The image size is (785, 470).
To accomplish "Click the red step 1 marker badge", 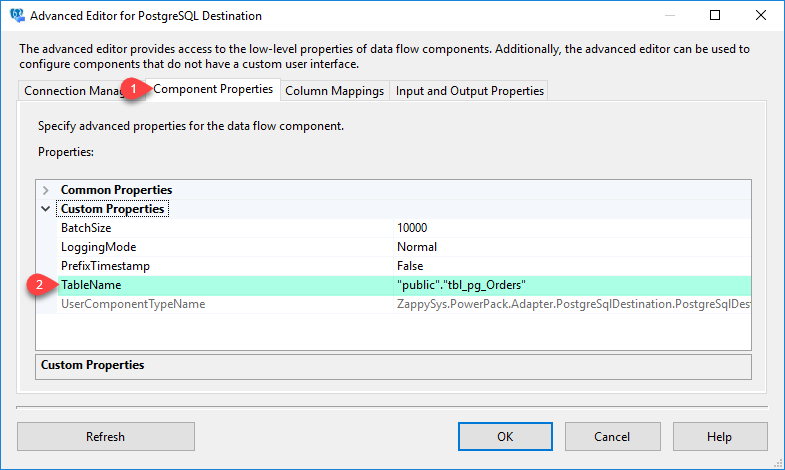I will 132,90.
